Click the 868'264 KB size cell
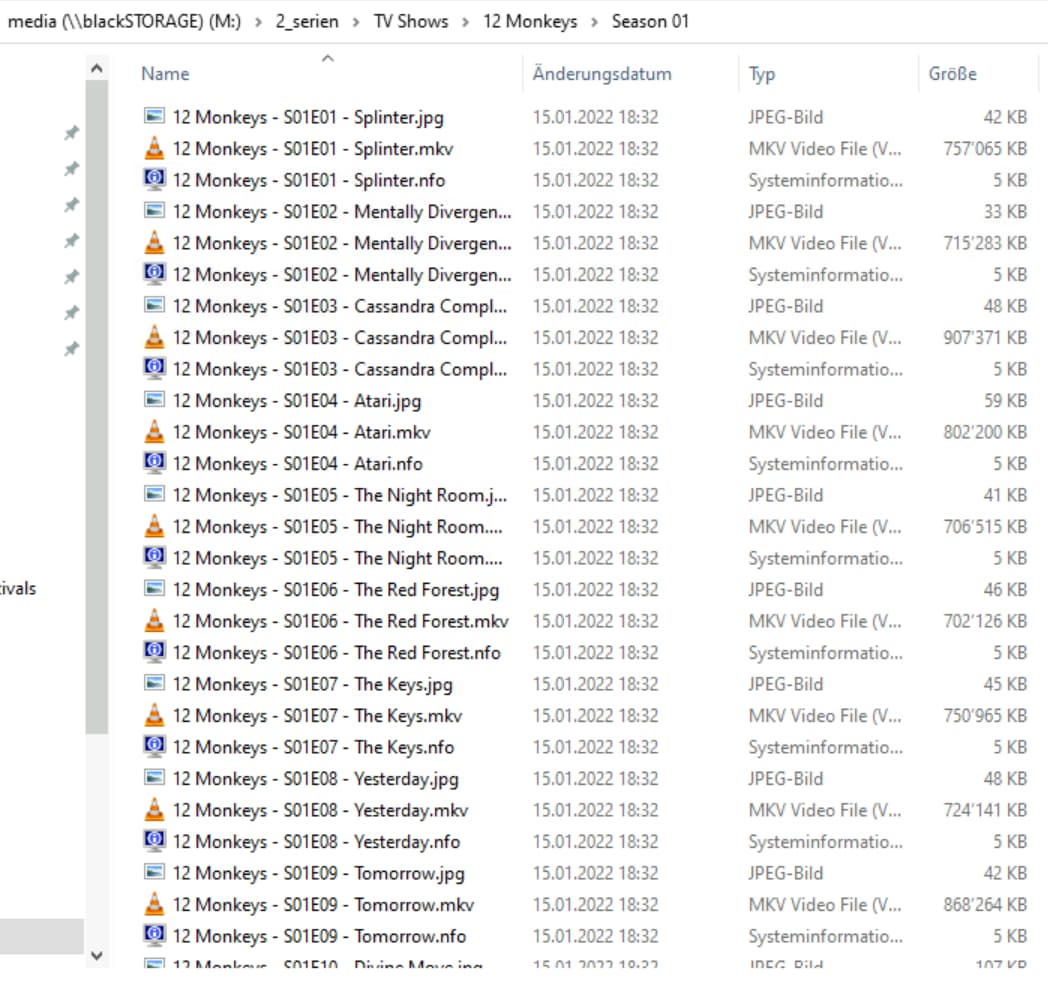Image resolution: width=1048 pixels, height=985 pixels. [x=985, y=903]
